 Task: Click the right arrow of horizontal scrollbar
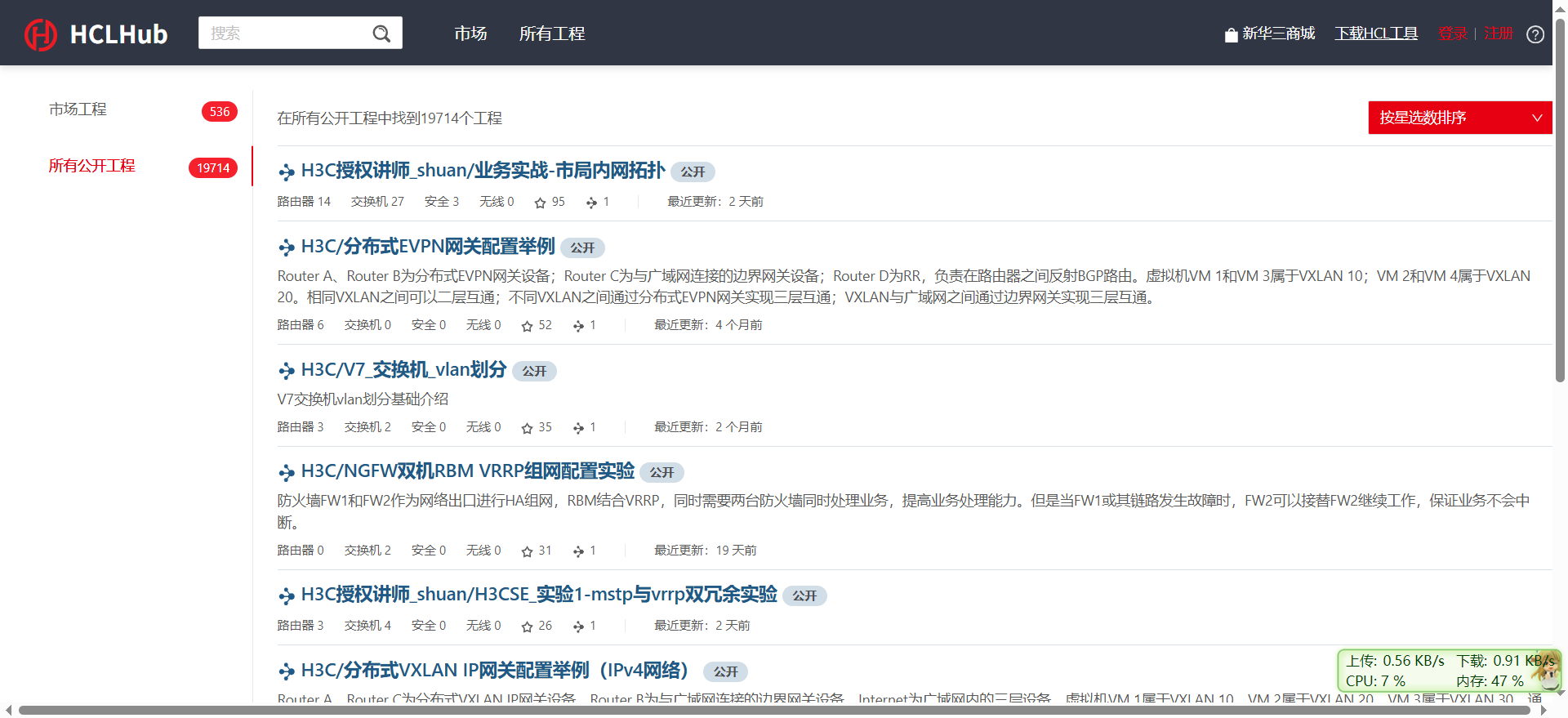coord(1543,711)
